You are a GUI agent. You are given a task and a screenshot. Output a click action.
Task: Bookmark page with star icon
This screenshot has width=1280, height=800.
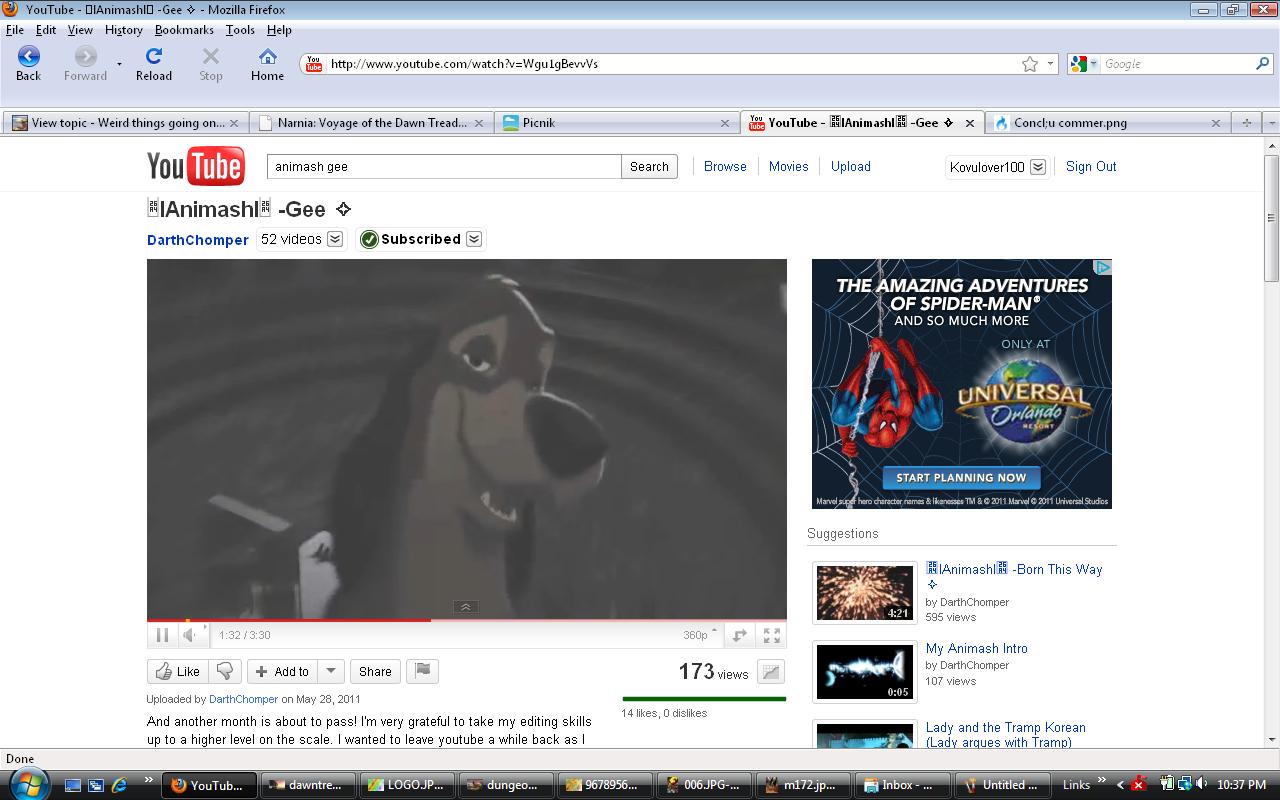1030,64
